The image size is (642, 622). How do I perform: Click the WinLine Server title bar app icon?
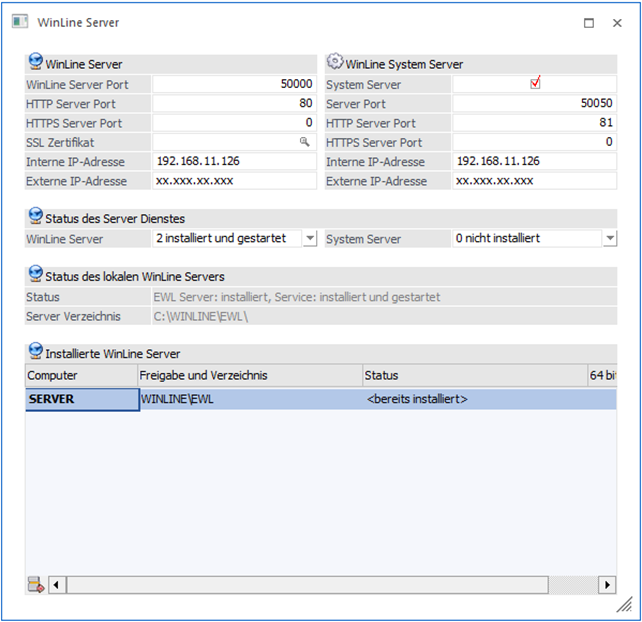click(x=19, y=22)
